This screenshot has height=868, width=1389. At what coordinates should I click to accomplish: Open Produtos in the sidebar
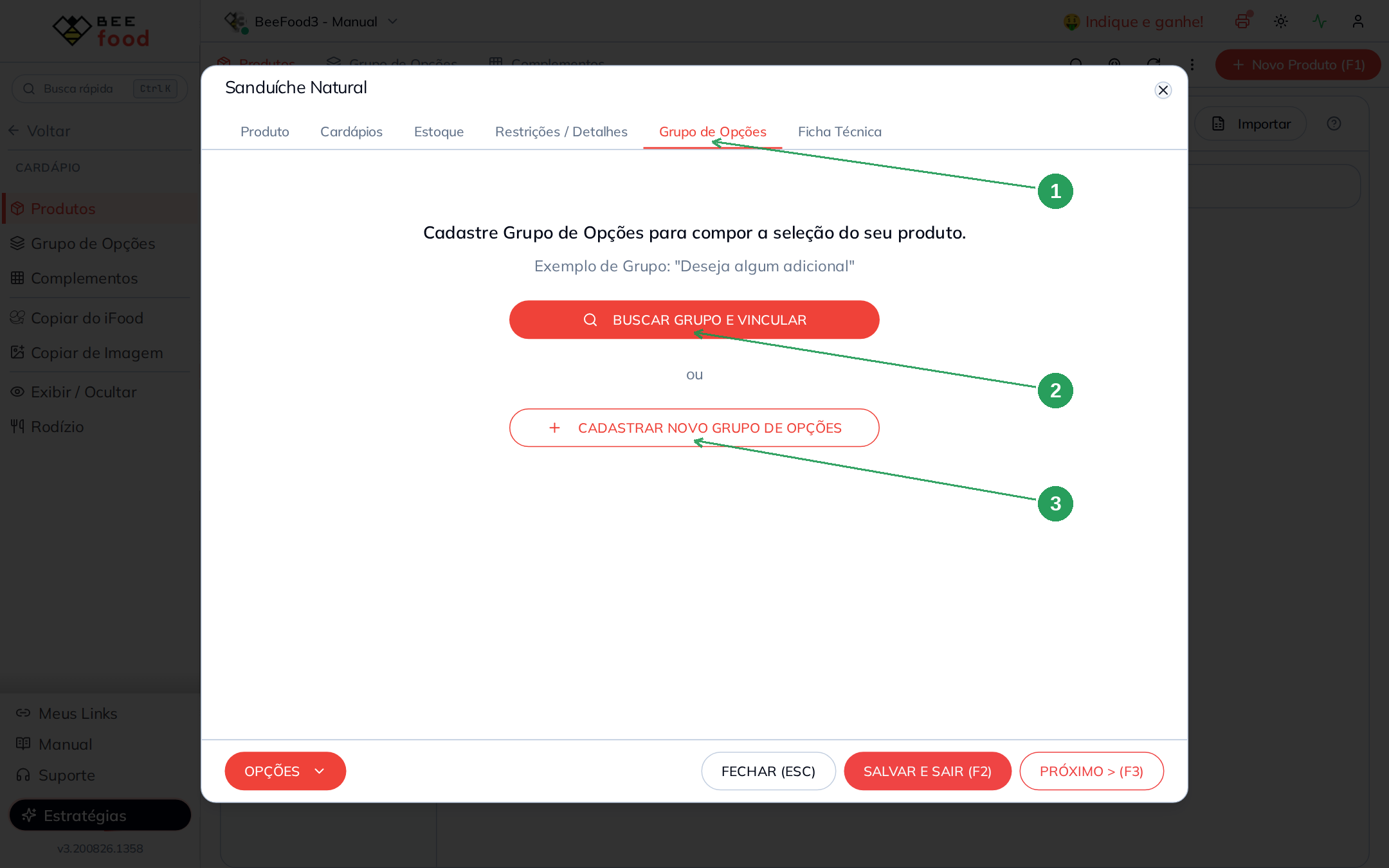tap(100, 208)
